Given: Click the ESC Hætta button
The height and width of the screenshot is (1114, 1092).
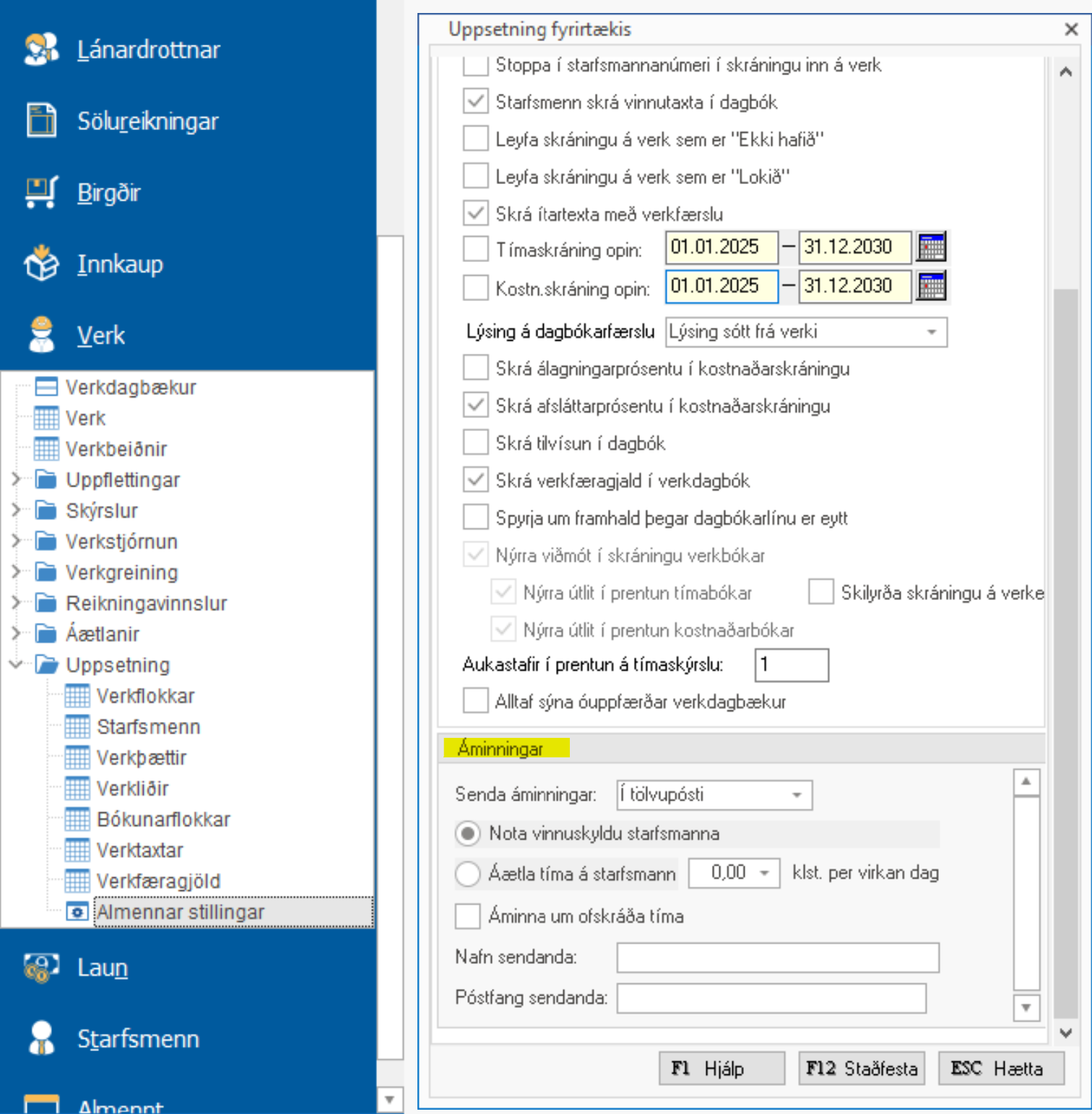Looking at the screenshot, I should tap(1000, 1069).
